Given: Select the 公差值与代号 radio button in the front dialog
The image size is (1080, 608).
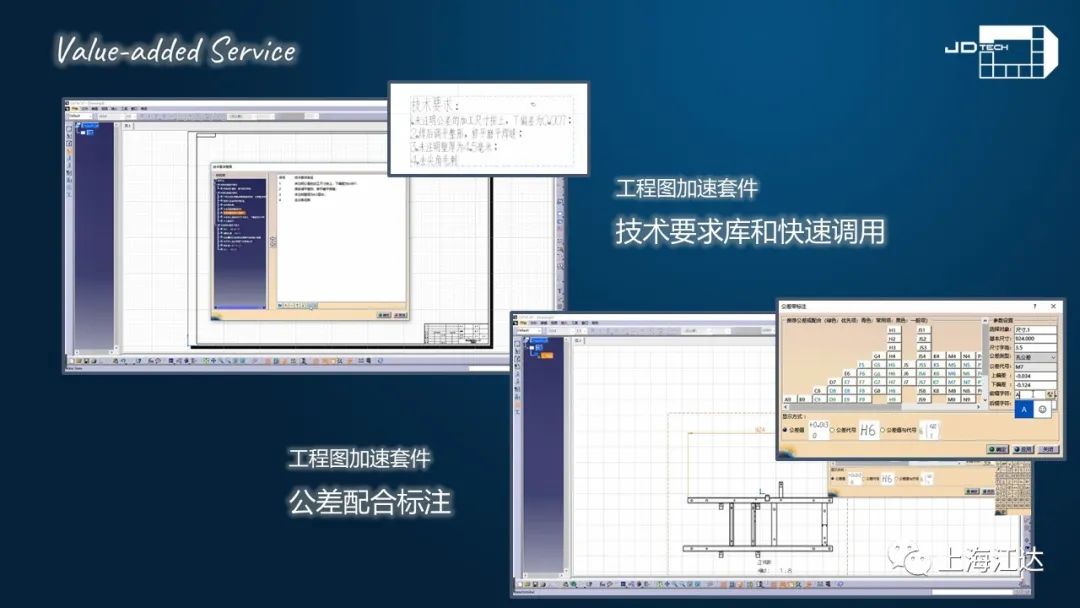Looking at the screenshot, I should (882, 430).
